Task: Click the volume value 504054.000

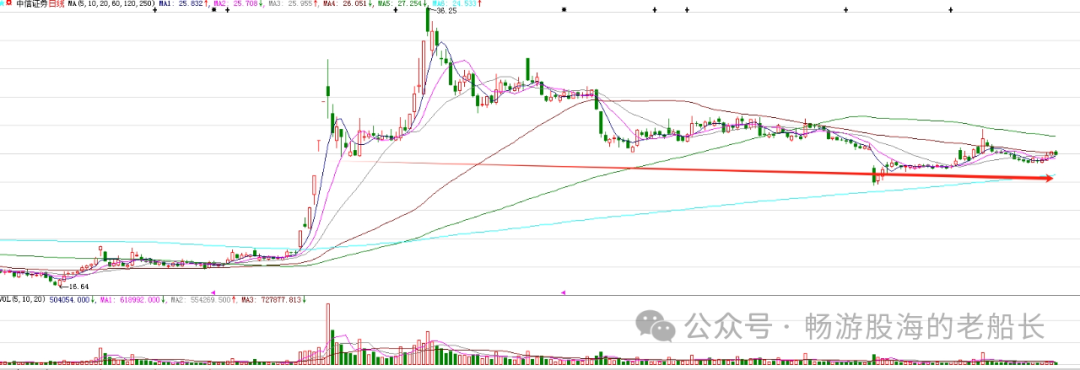Action: coord(70,300)
